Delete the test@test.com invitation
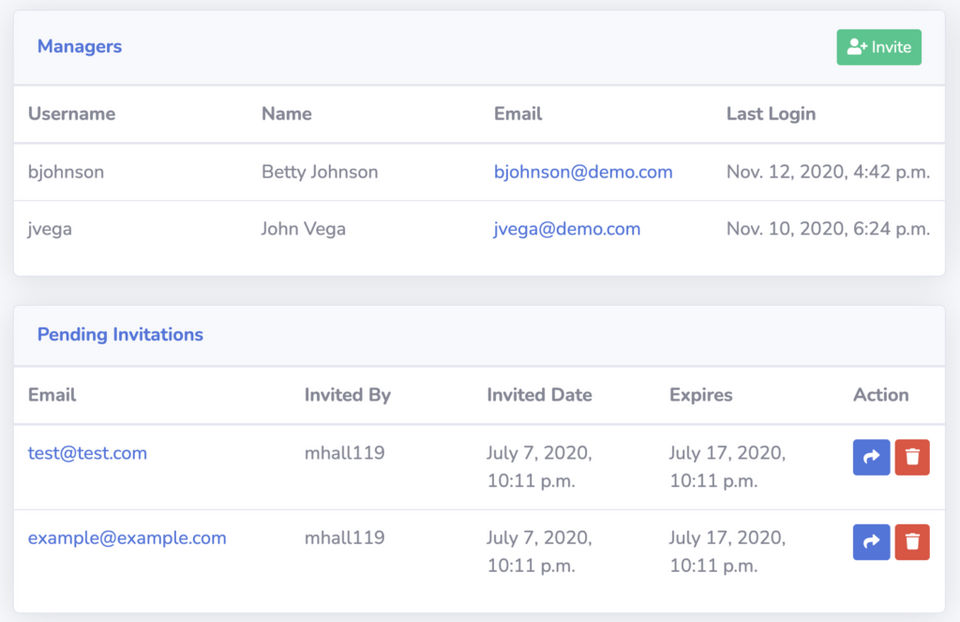 tap(912, 457)
